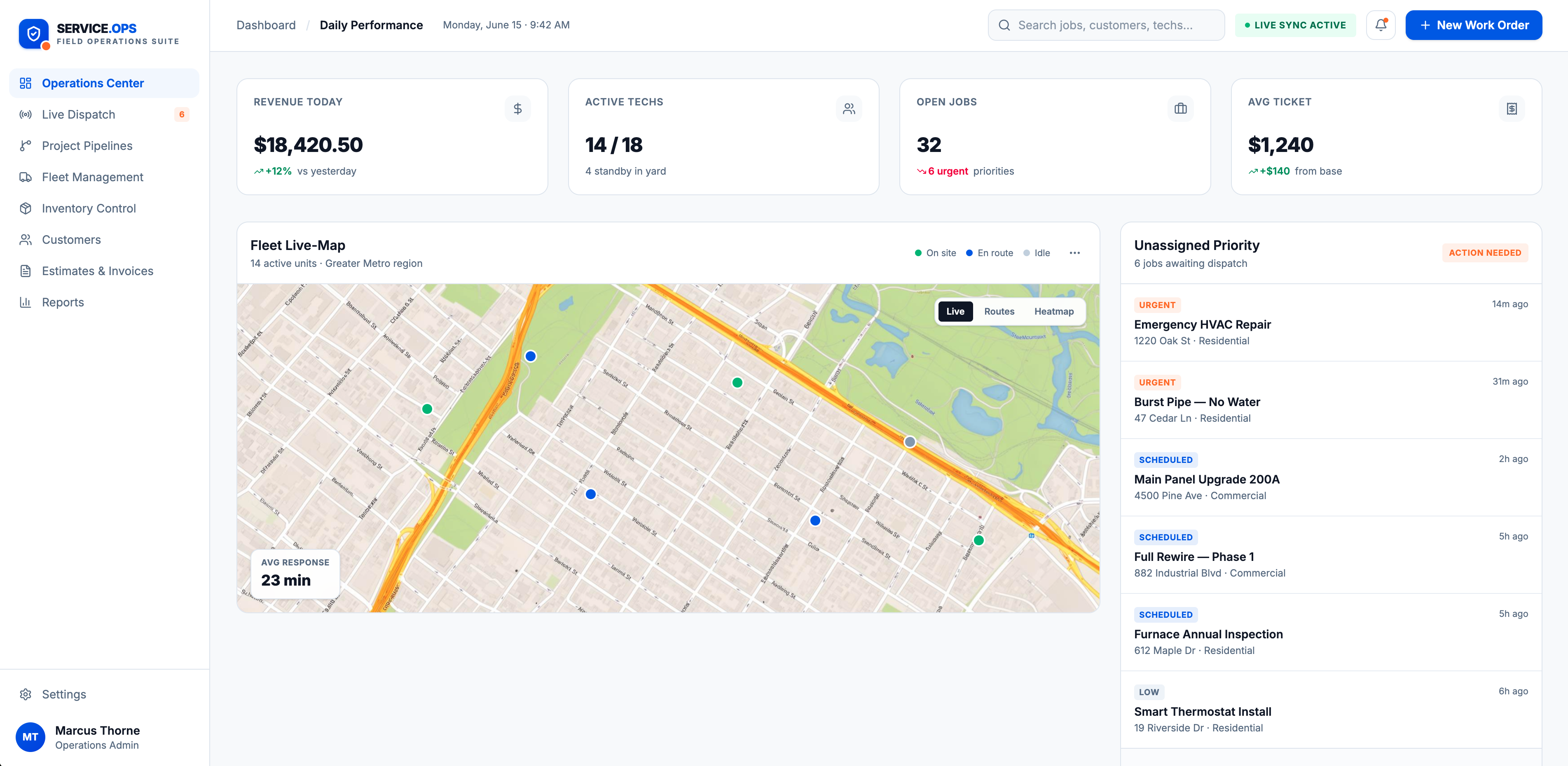This screenshot has width=1568, height=766.
Task: Open the Emergency HVAC Repair job
Action: pyautogui.click(x=1331, y=322)
